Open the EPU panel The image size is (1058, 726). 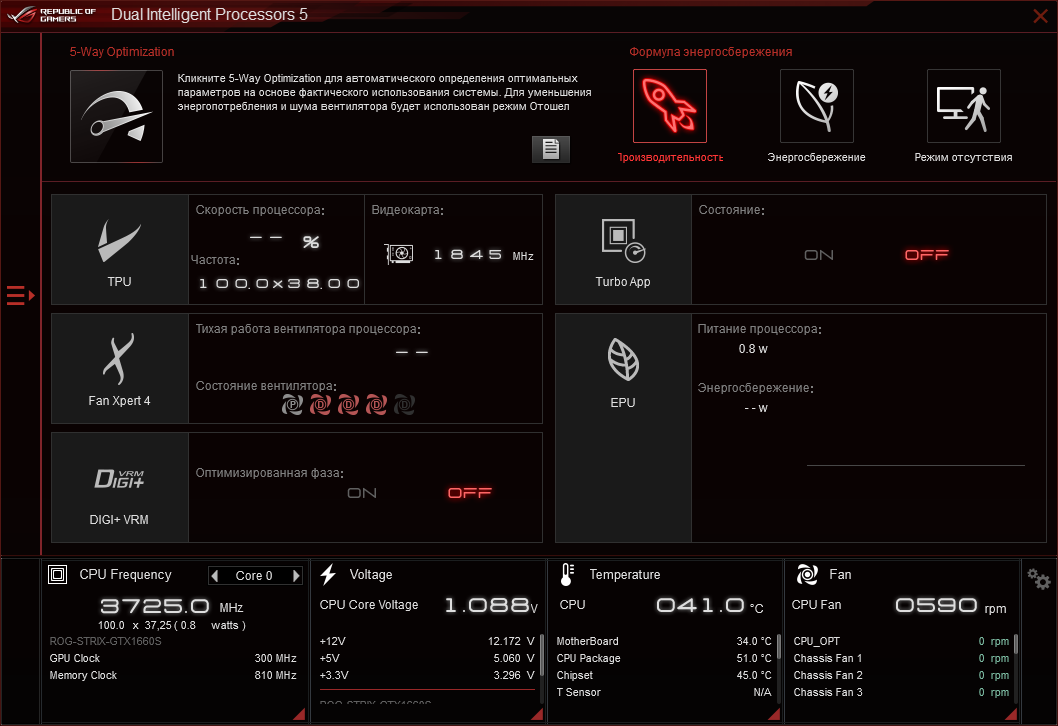point(623,428)
